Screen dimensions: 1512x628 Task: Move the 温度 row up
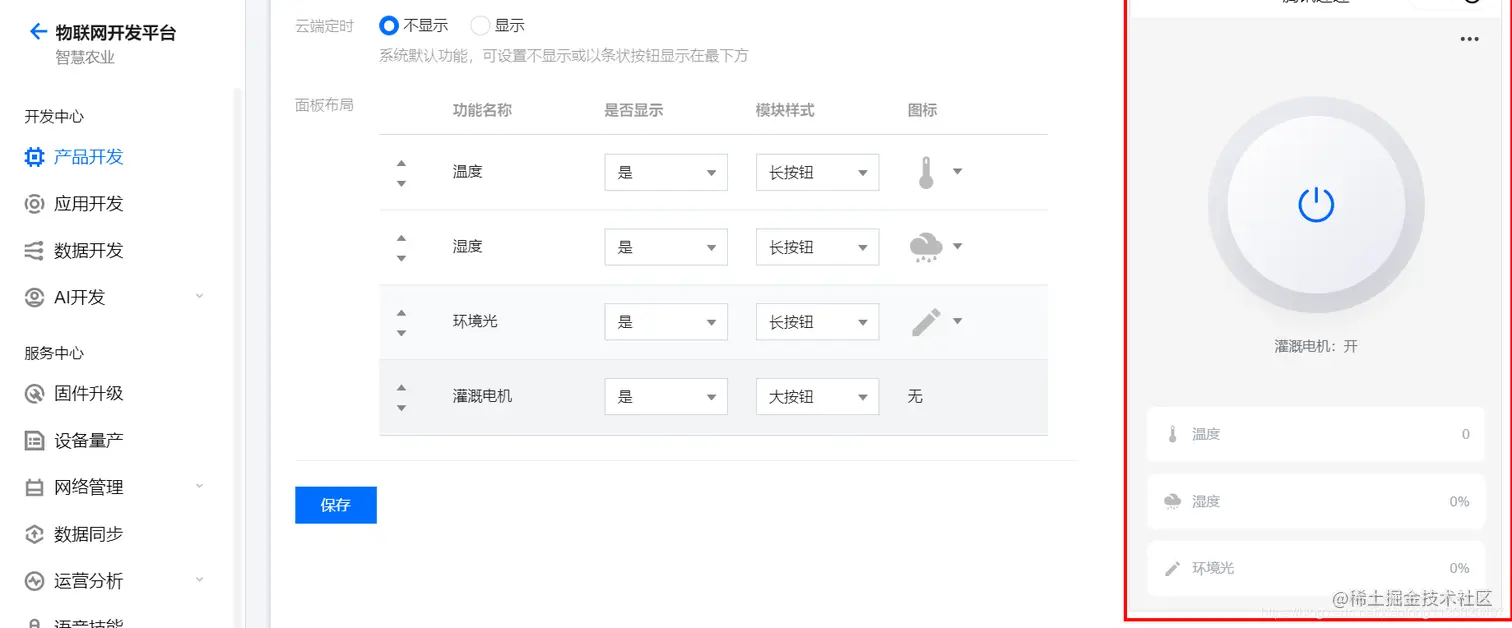tap(401, 163)
